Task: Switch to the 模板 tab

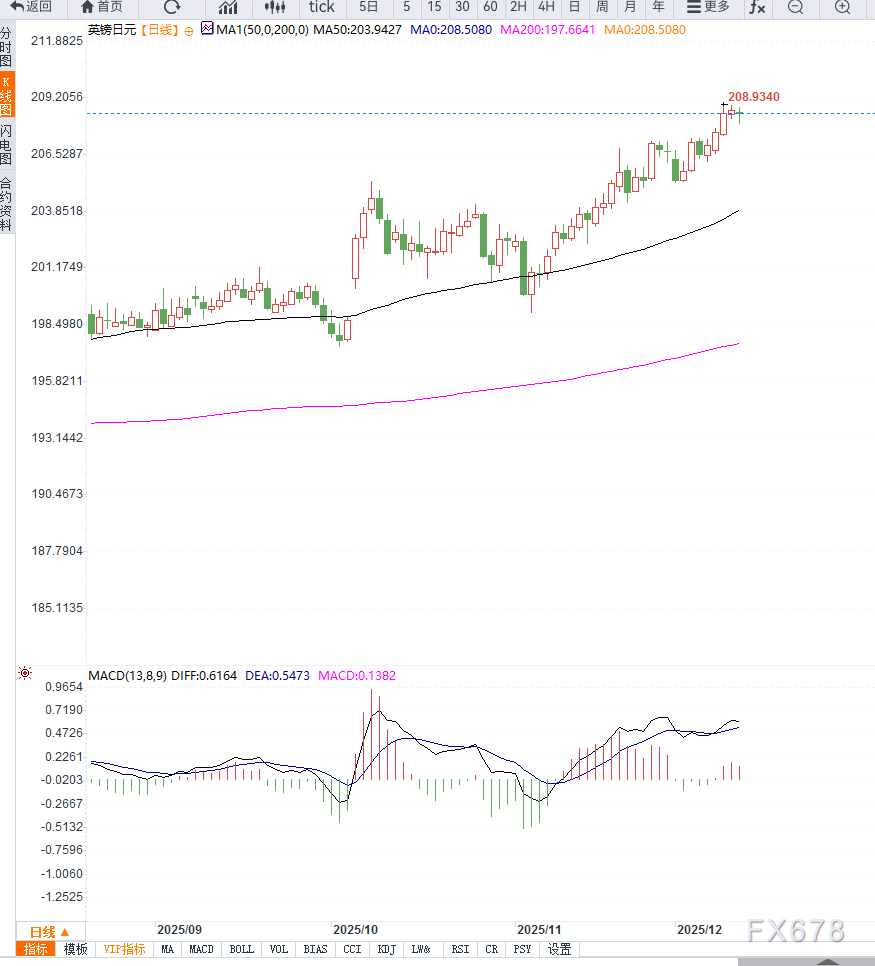Action: (76, 949)
